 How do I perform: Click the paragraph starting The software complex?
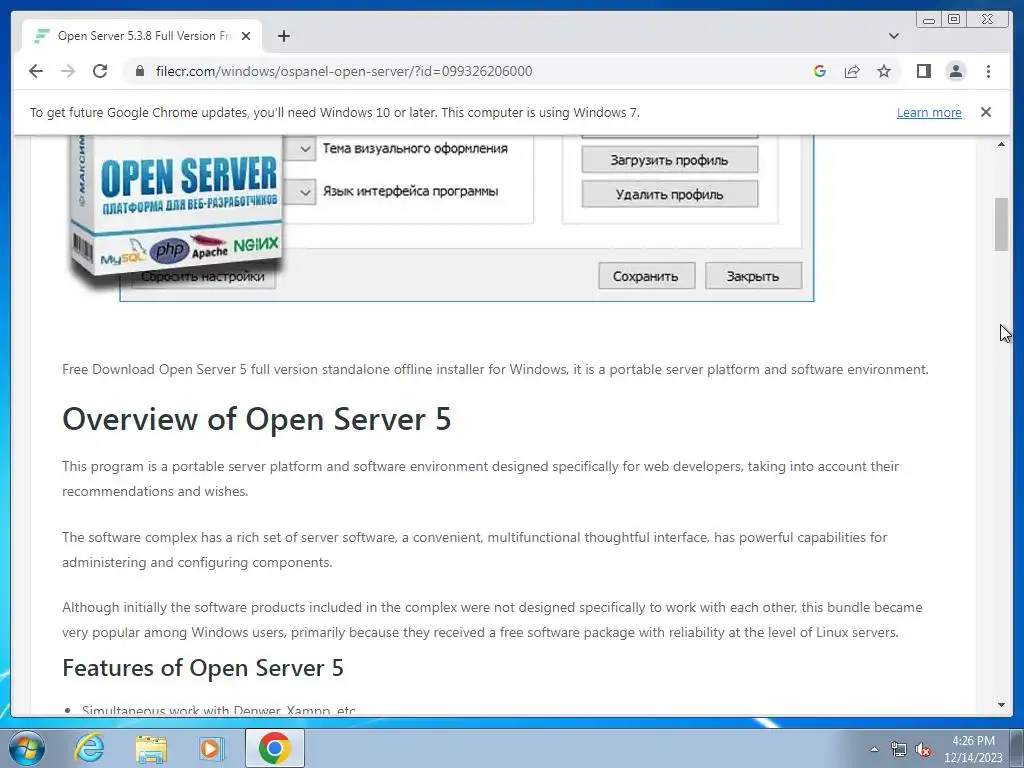point(475,550)
